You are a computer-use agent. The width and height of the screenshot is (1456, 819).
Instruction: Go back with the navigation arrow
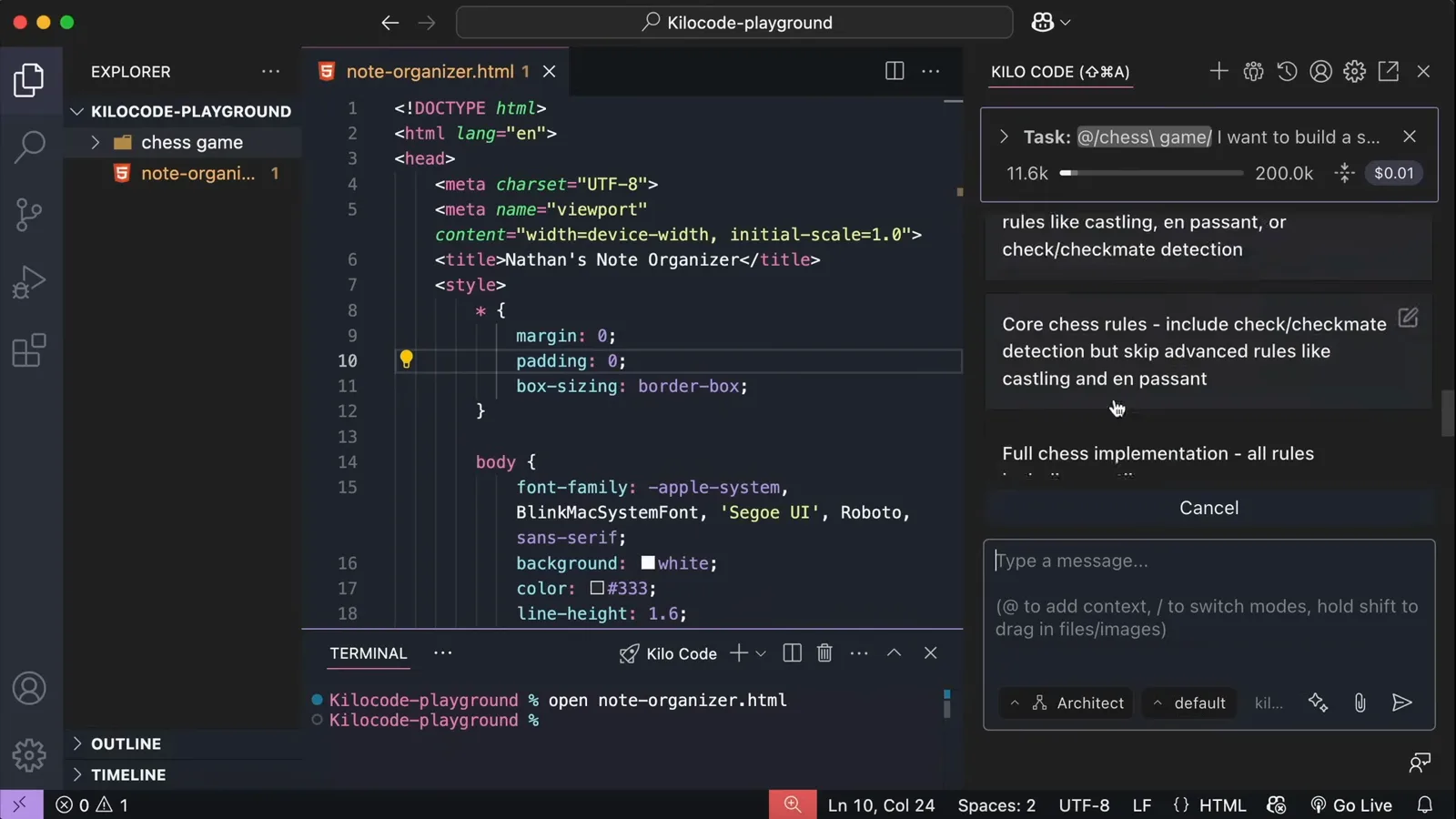[390, 23]
